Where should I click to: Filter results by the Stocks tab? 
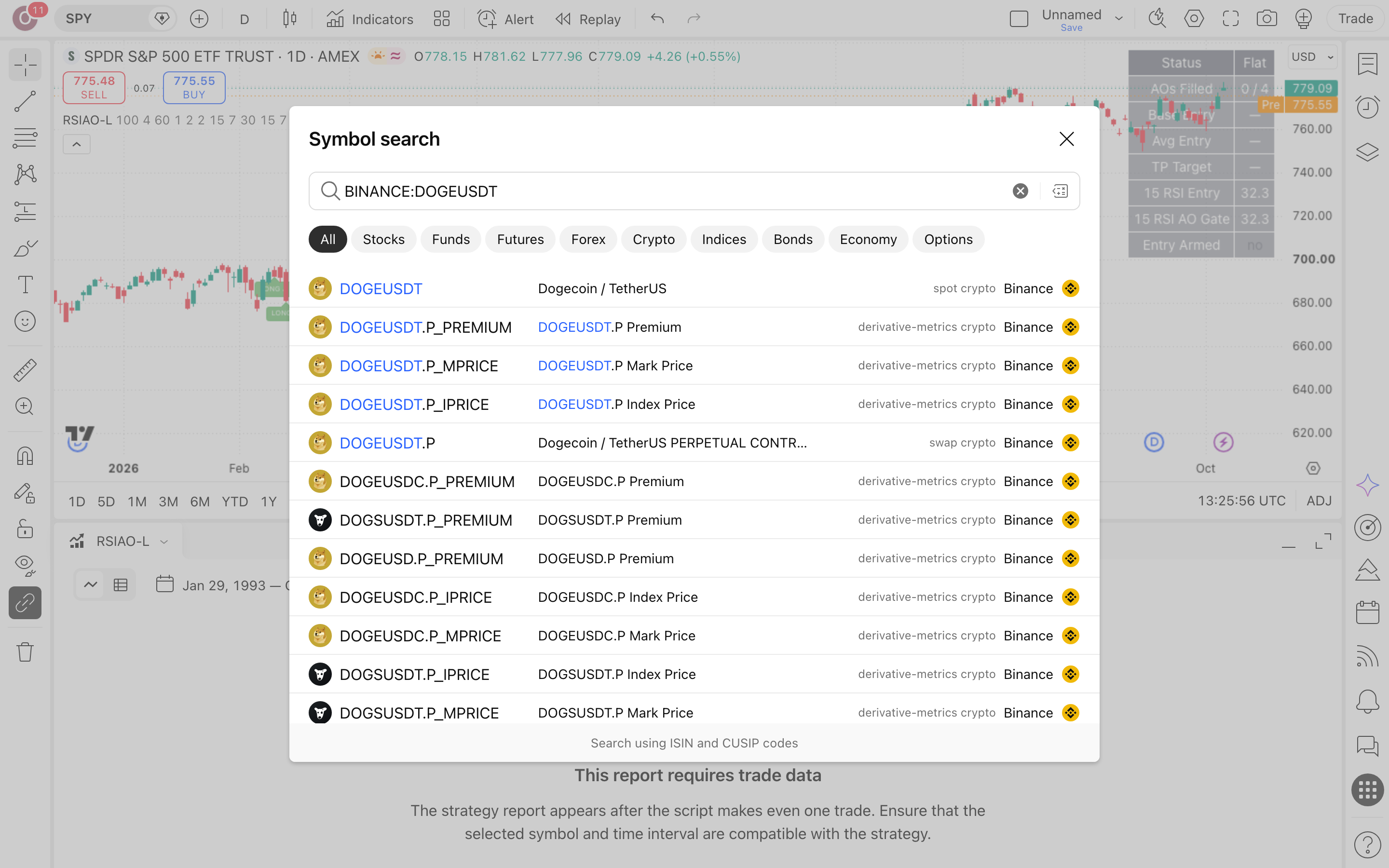[x=383, y=239]
